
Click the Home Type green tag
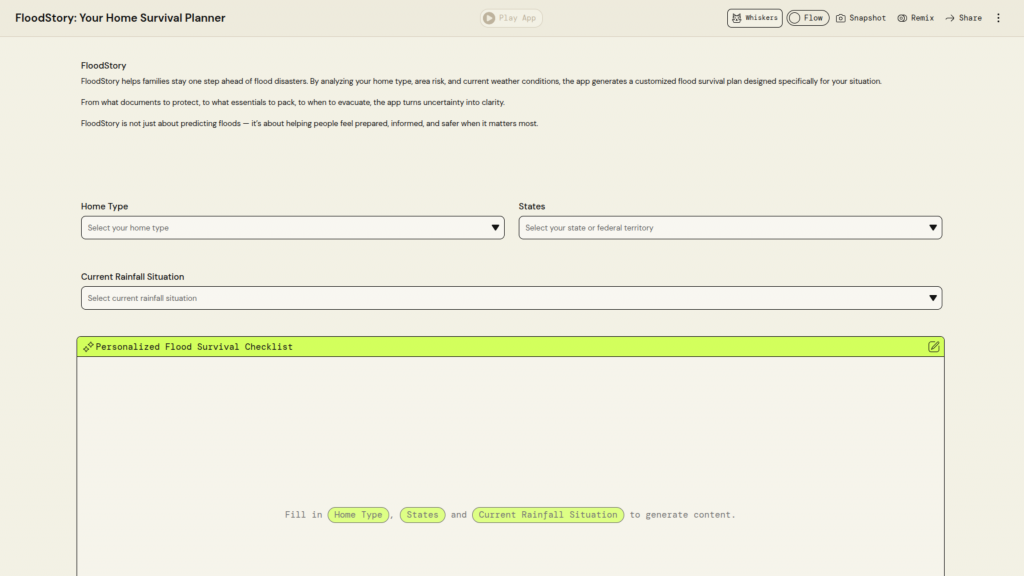358,515
